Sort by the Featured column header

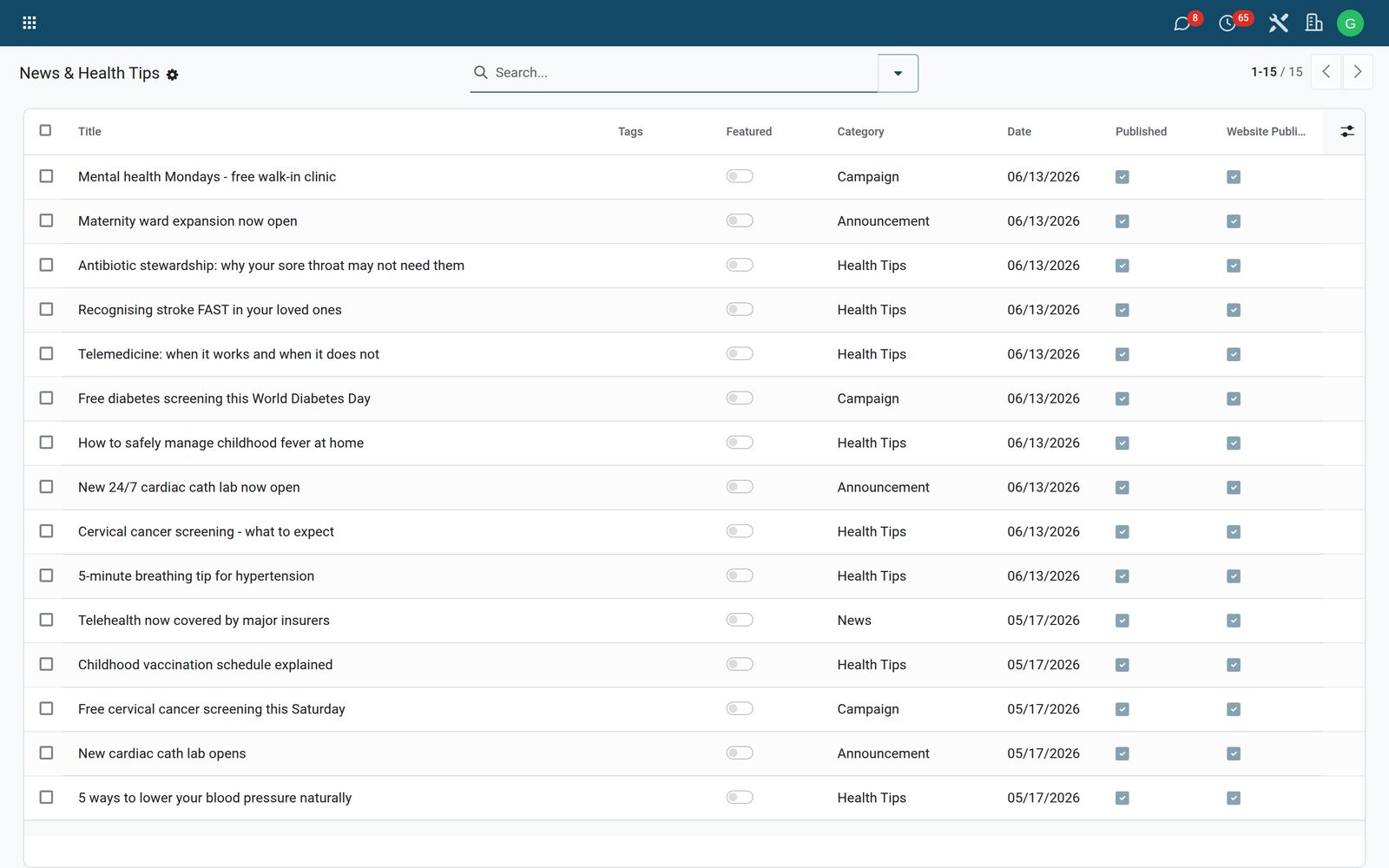pos(749,132)
